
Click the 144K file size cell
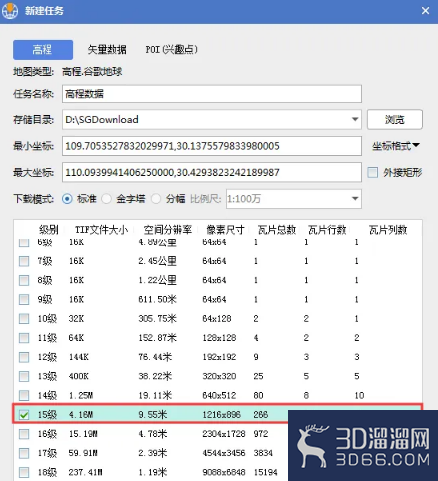click(79, 357)
